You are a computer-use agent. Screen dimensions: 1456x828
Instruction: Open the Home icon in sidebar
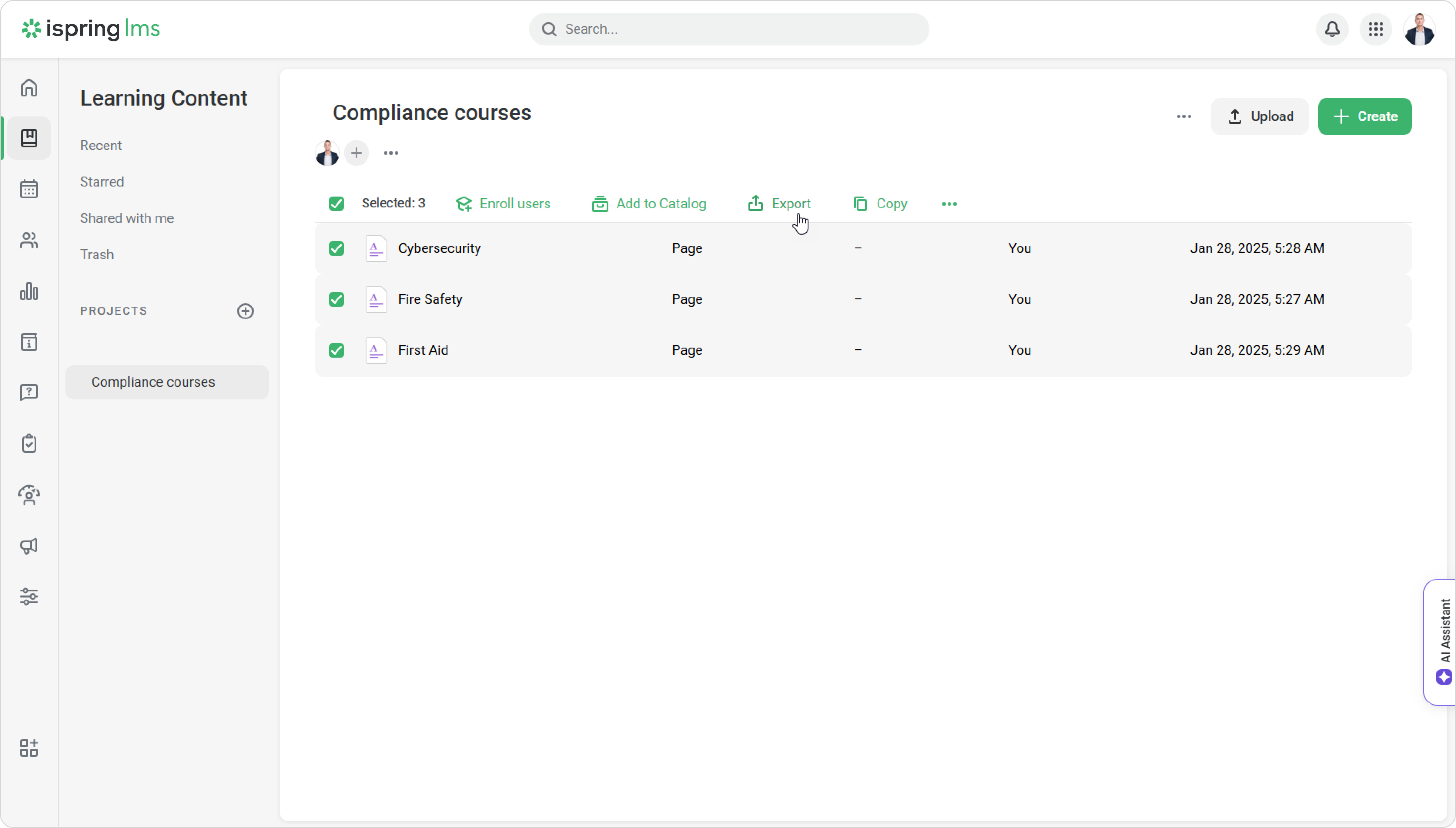pos(29,88)
